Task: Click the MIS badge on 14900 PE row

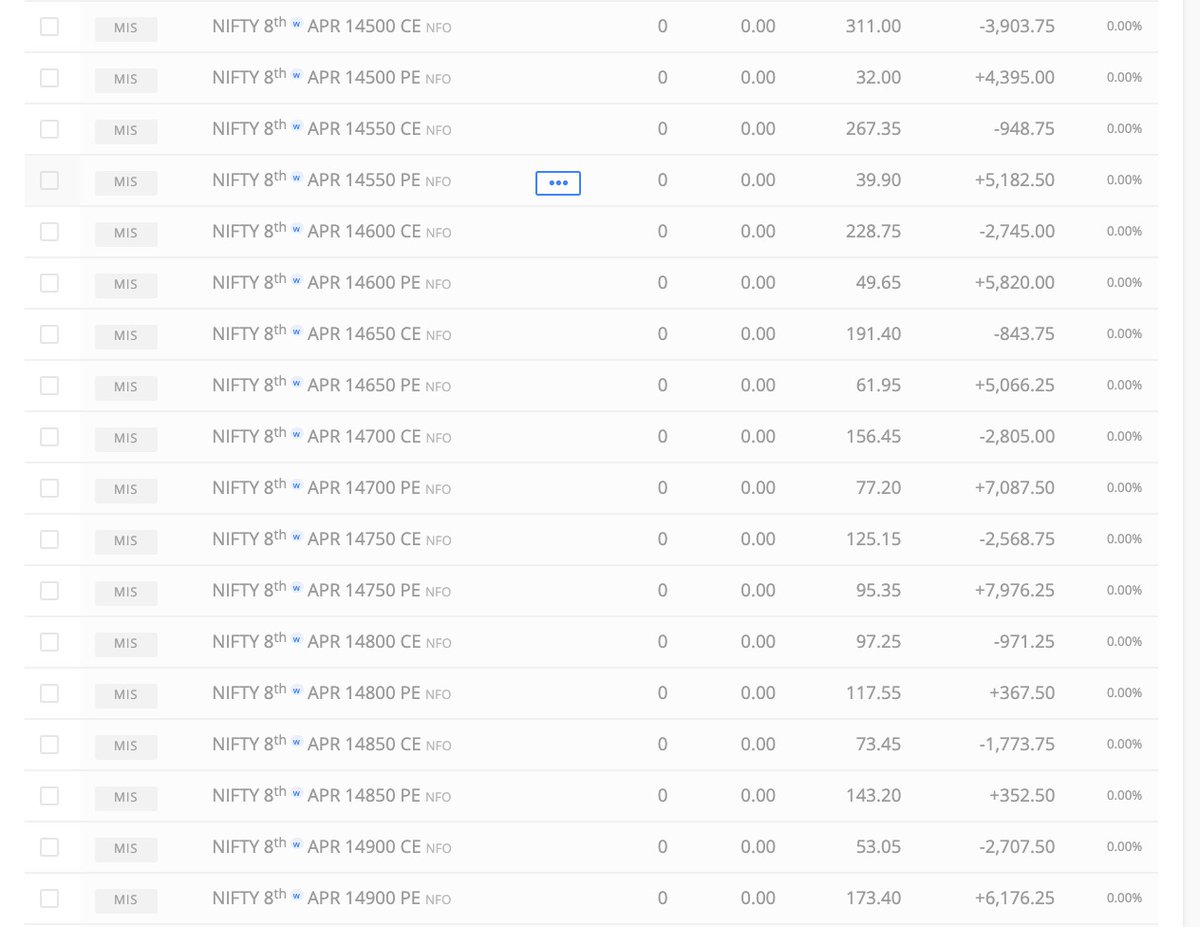Action: point(126,901)
